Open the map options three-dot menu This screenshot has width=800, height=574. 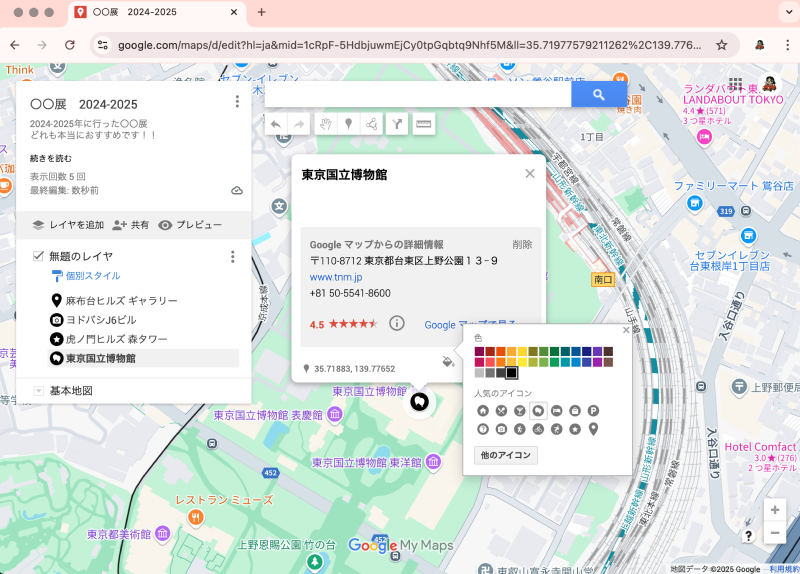(237, 102)
